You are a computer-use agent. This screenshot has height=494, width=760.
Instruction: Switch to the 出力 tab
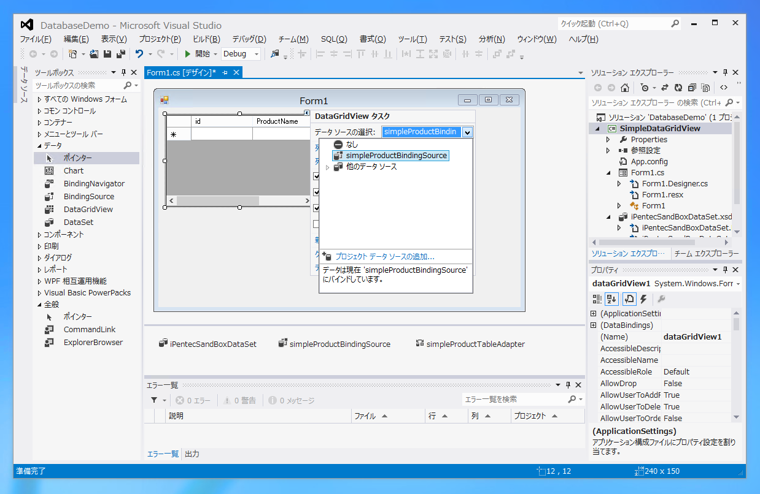[192, 454]
